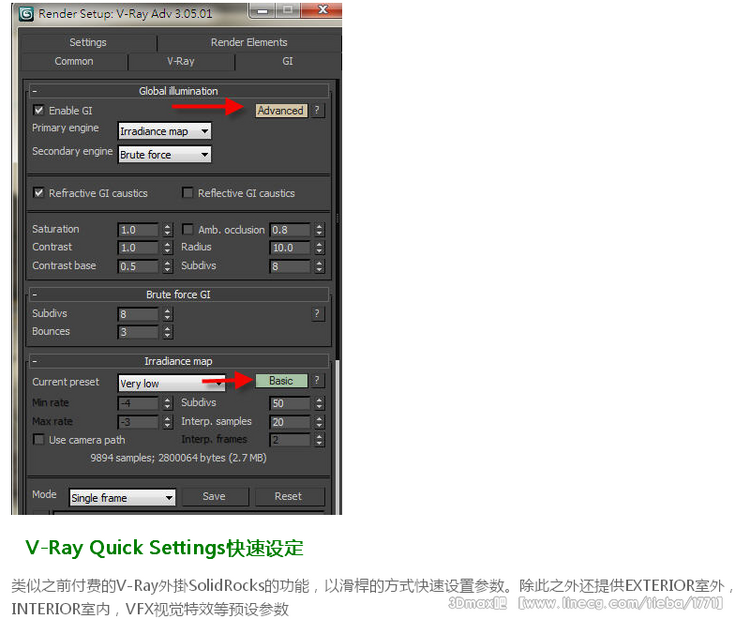The width and height of the screenshot is (750, 619).
Task: Click the ambient occlusion Subdivs field
Action: coord(290,266)
